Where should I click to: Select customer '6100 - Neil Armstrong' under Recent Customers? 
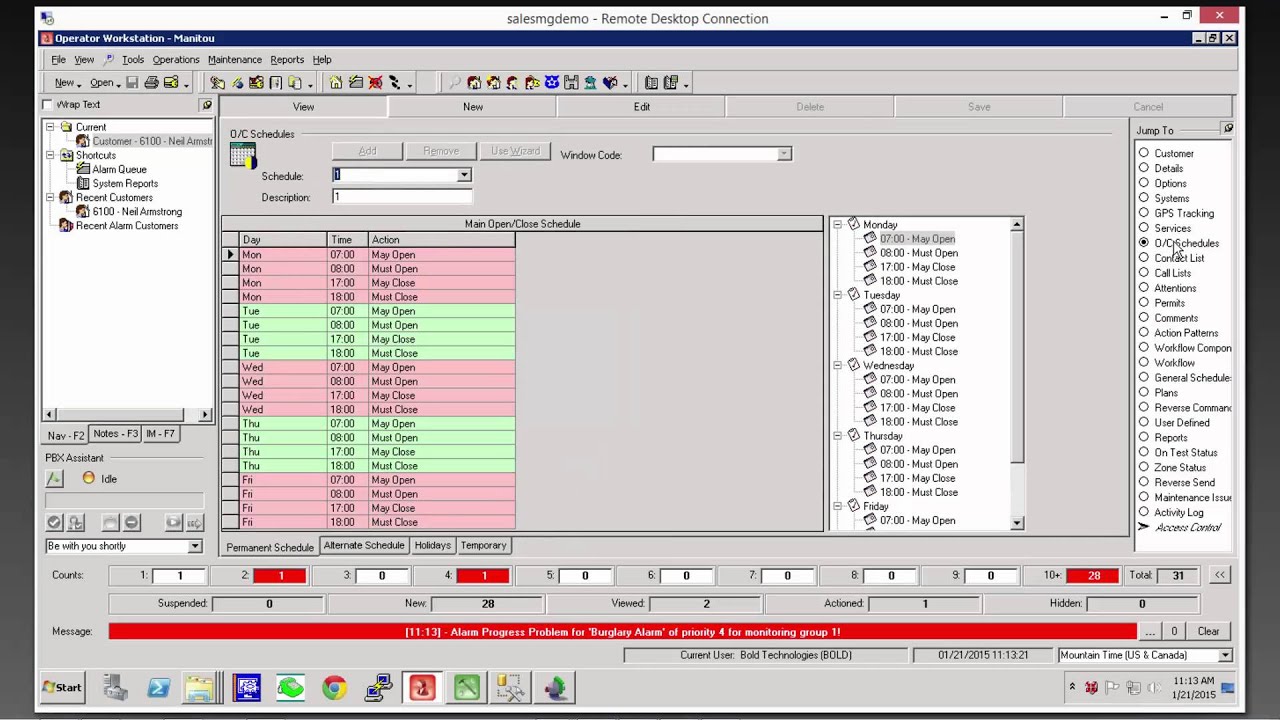(137, 212)
